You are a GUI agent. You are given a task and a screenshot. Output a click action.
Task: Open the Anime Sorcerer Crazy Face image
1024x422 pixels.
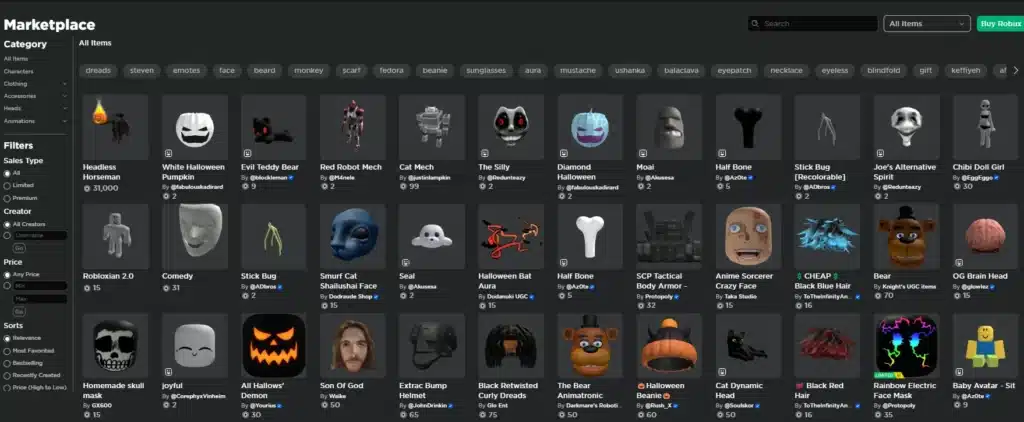point(748,236)
